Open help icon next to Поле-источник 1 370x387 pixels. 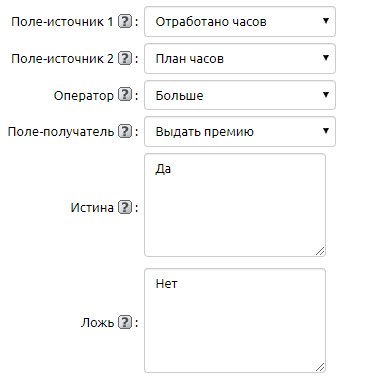[125, 22]
